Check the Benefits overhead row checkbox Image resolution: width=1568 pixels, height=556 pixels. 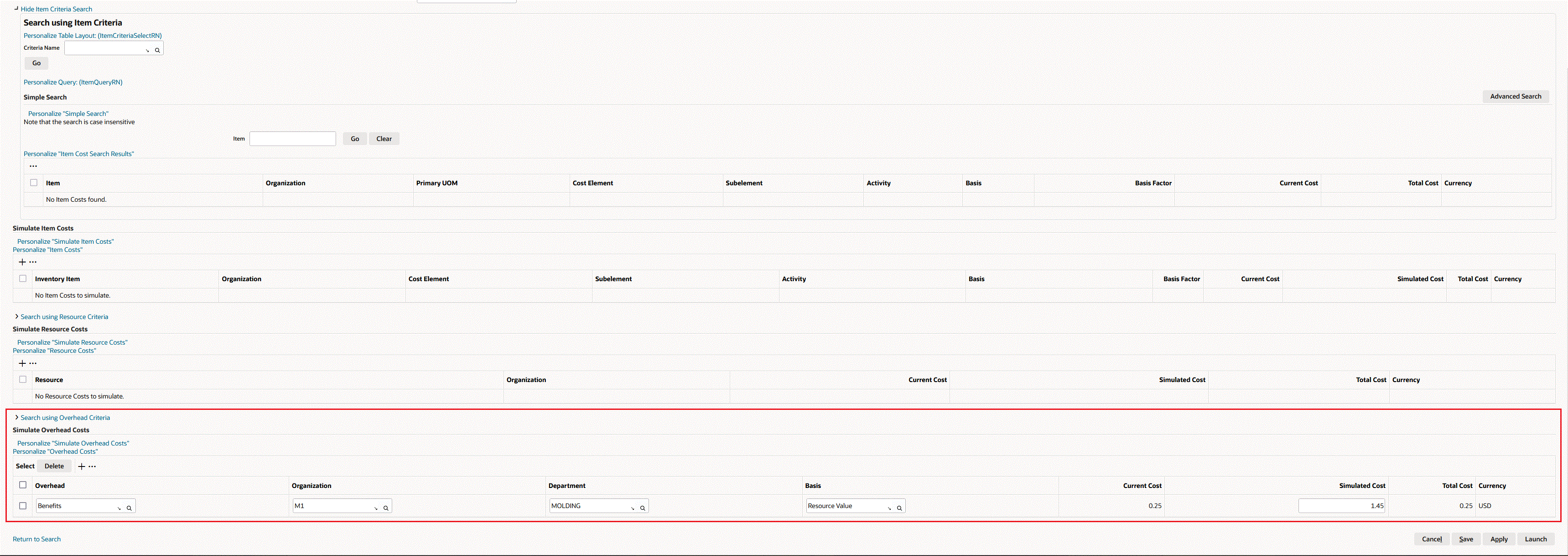pos(22,505)
